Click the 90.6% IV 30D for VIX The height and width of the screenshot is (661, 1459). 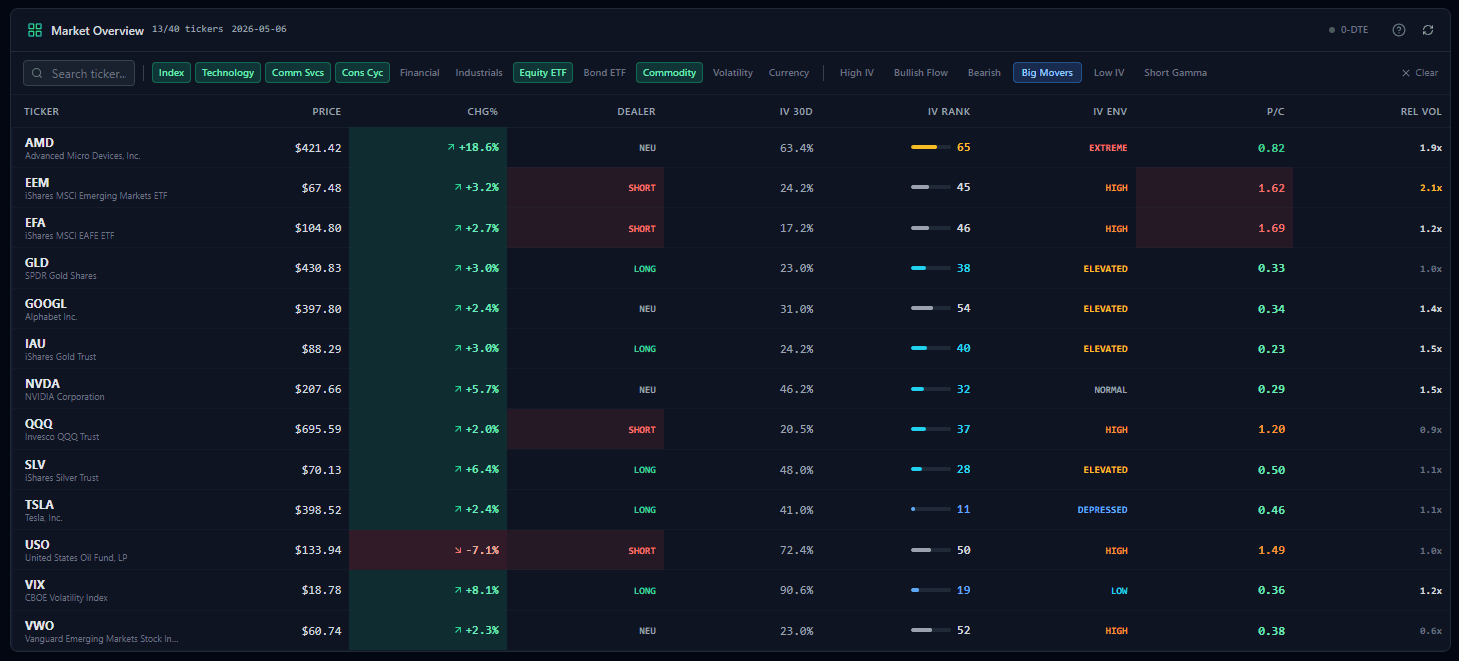point(796,590)
